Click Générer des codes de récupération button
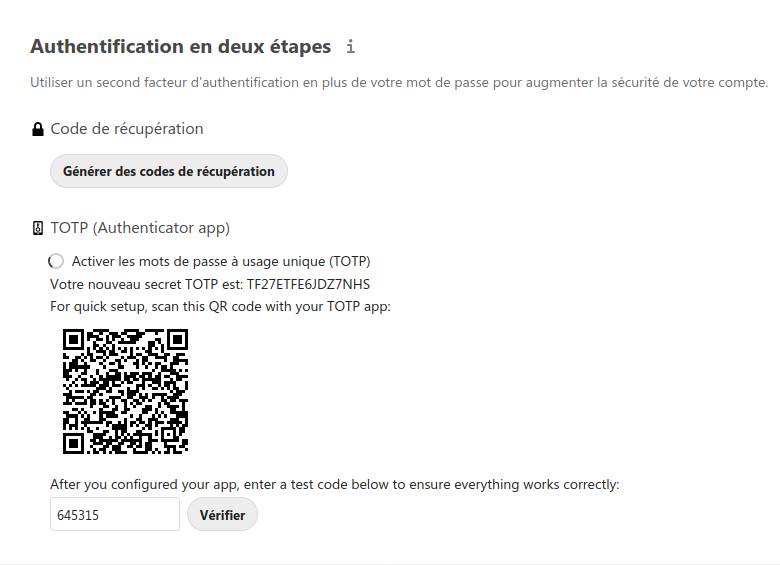780x565 pixels. click(x=169, y=171)
